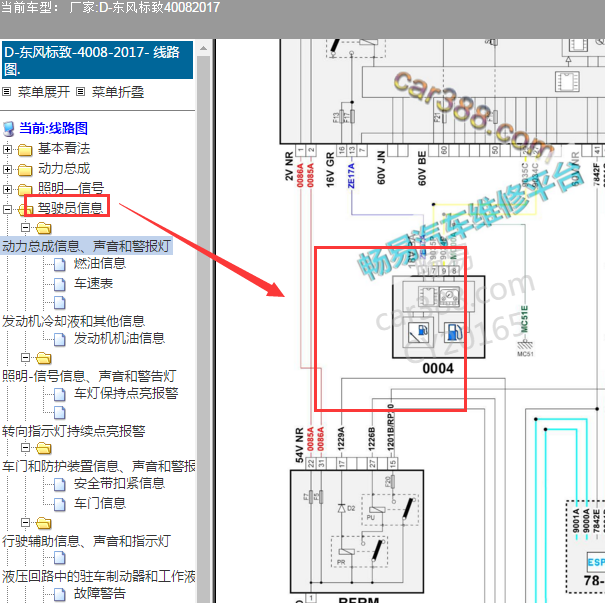Click the 当前:线路图 heading link

point(54,128)
